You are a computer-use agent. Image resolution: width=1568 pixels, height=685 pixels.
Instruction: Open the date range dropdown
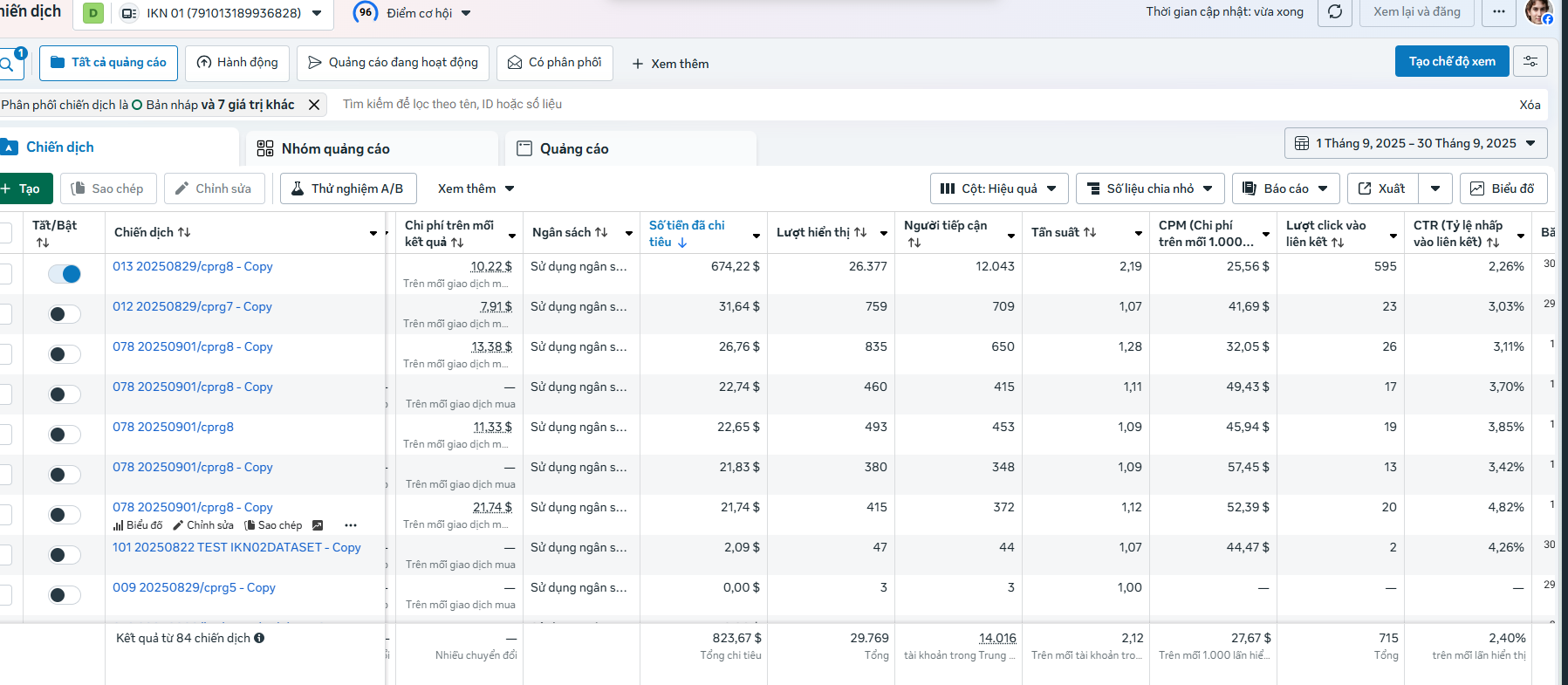tap(1415, 143)
